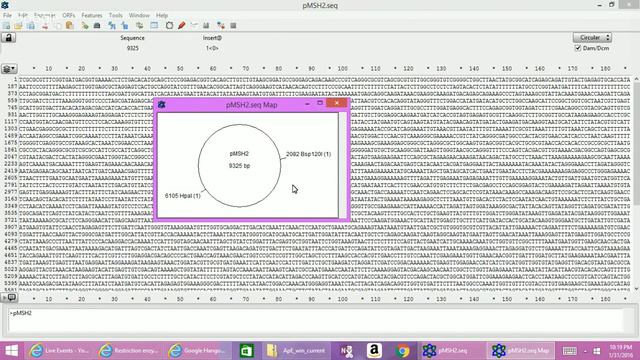Click the second blue arrow sequence icon

tap(125, 26)
